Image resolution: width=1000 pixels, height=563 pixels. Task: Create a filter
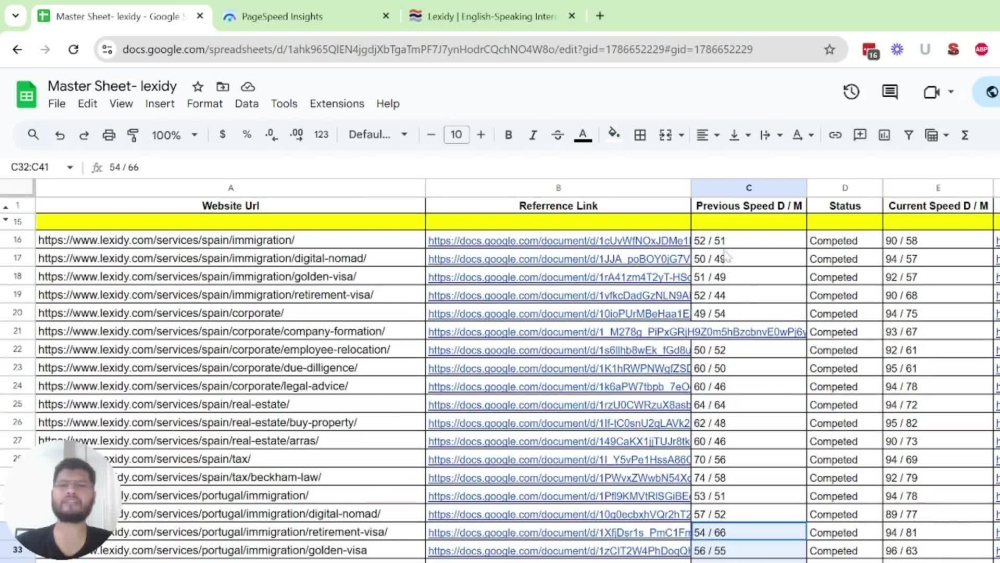tap(908, 135)
